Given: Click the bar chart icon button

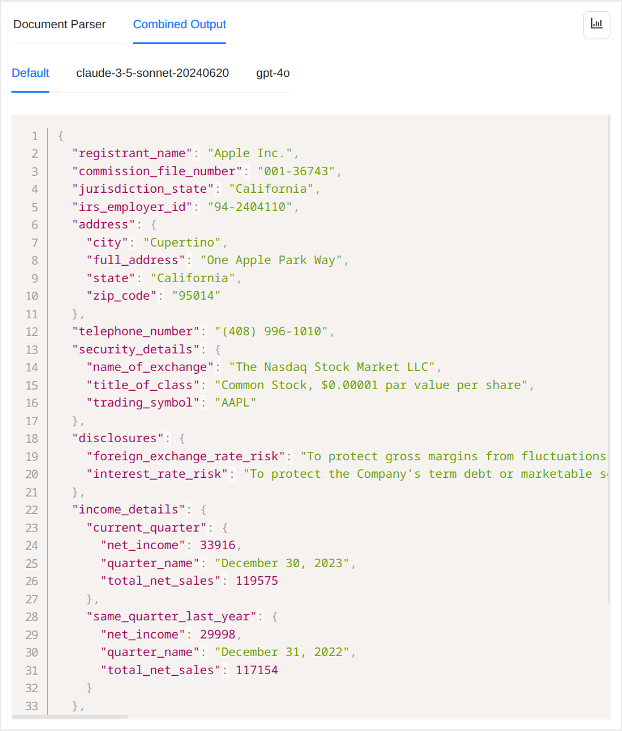Looking at the screenshot, I should [x=596, y=24].
